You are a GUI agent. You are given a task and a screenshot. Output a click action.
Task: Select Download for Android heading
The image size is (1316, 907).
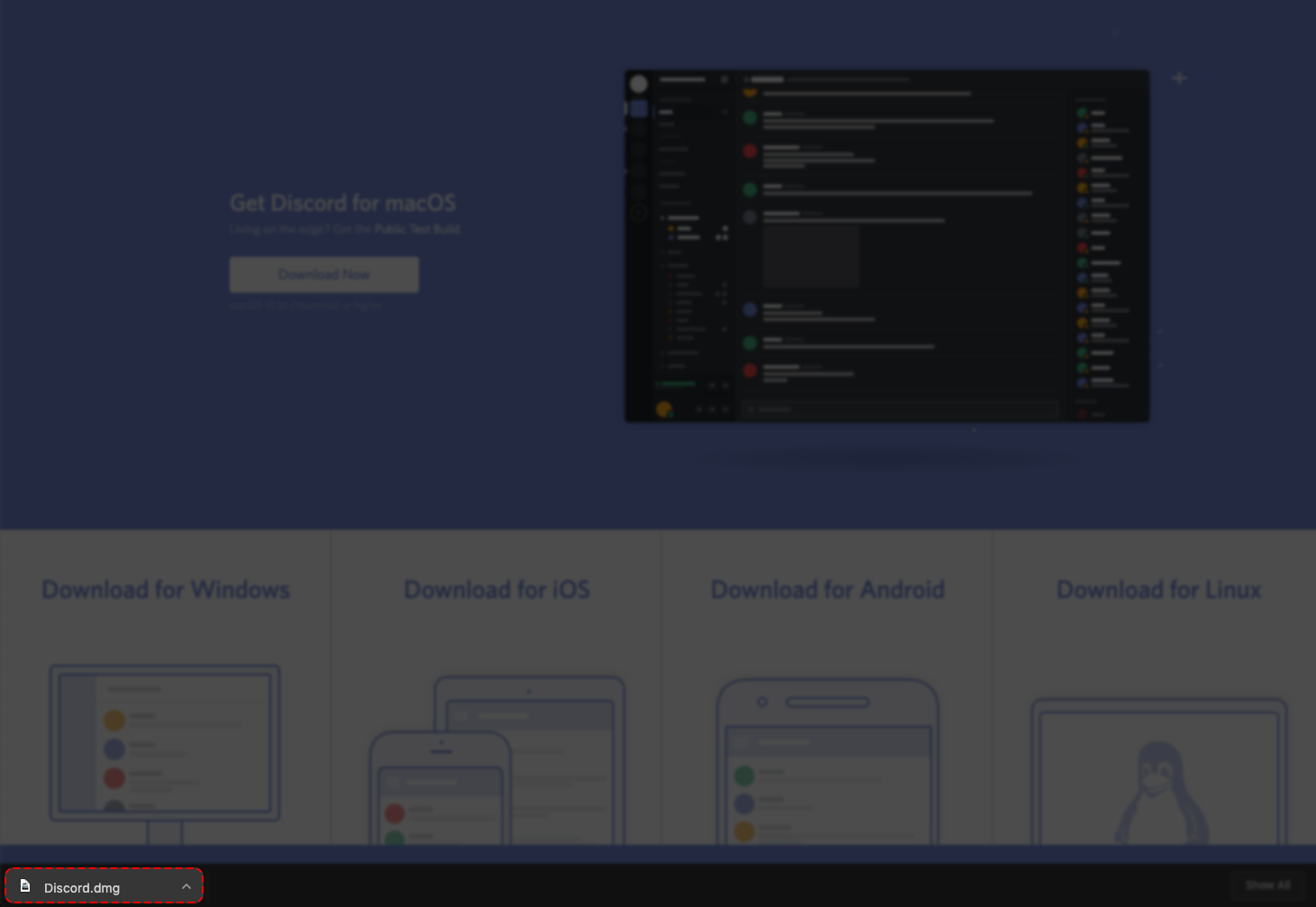[x=828, y=590]
